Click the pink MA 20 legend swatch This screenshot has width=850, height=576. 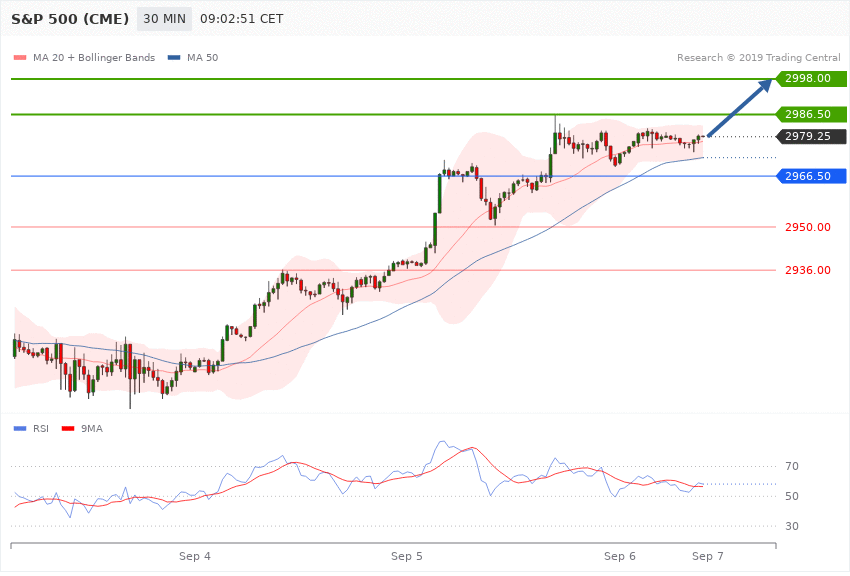pyautogui.click(x=20, y=57)
